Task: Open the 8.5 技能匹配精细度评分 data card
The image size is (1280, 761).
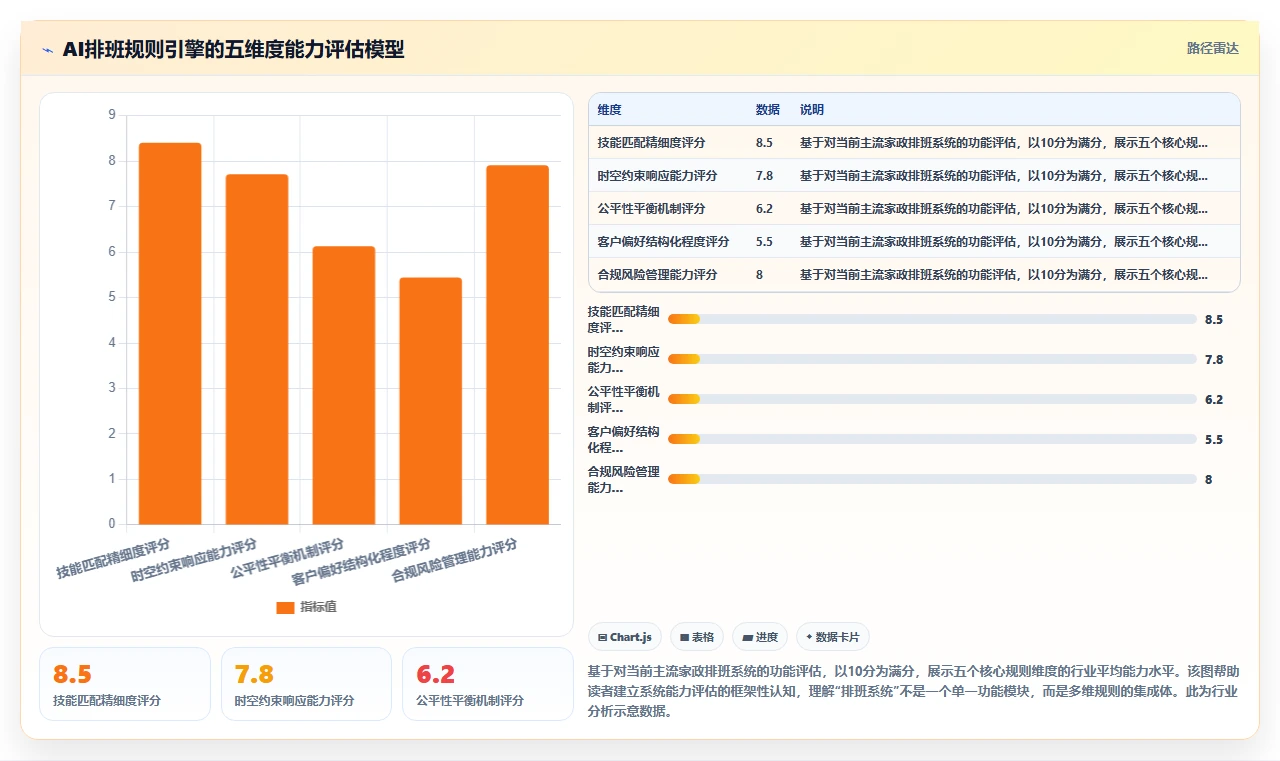Action: pos(125,684)
